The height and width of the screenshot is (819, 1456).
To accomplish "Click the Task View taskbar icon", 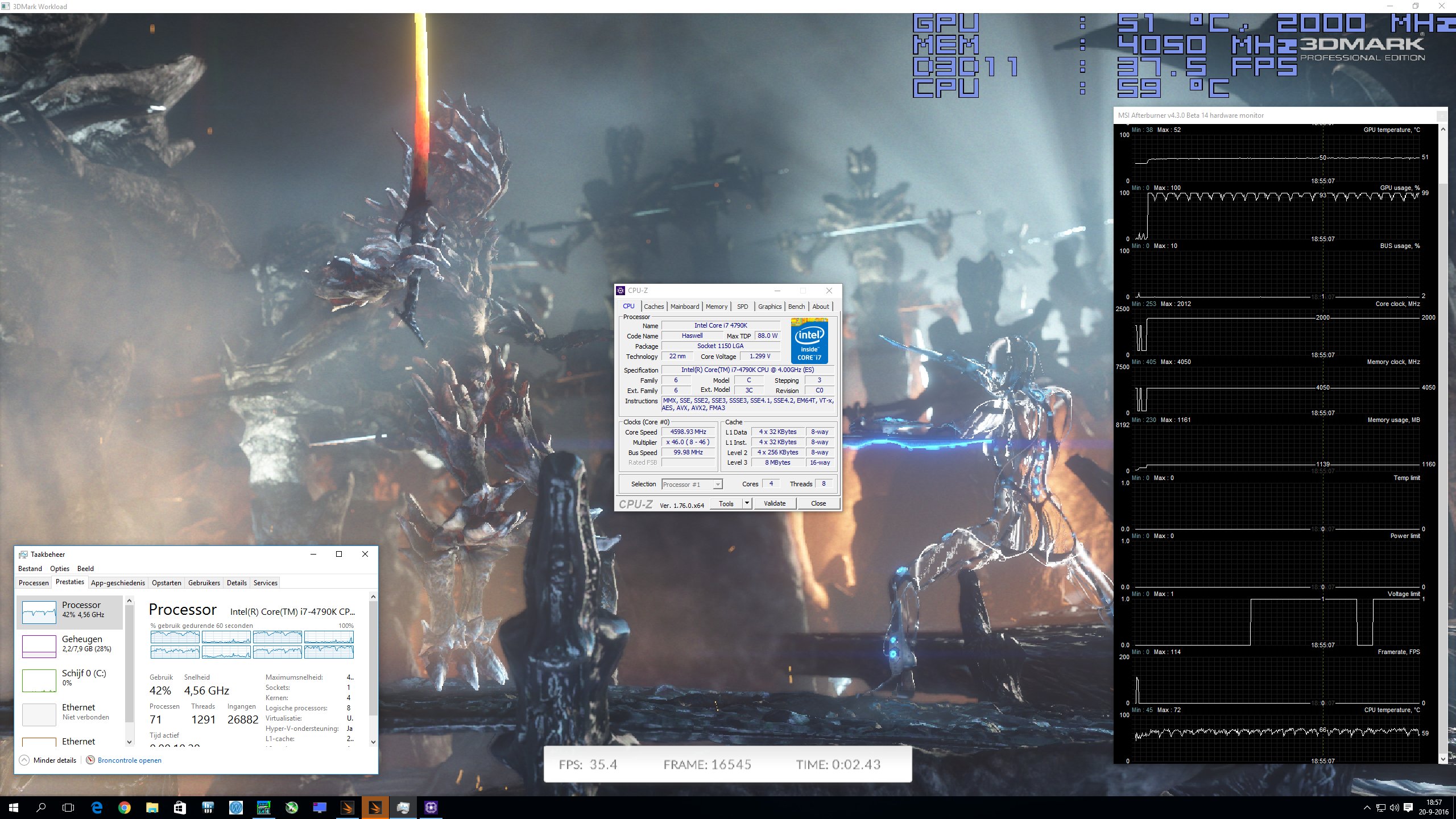I will [68, 807].
